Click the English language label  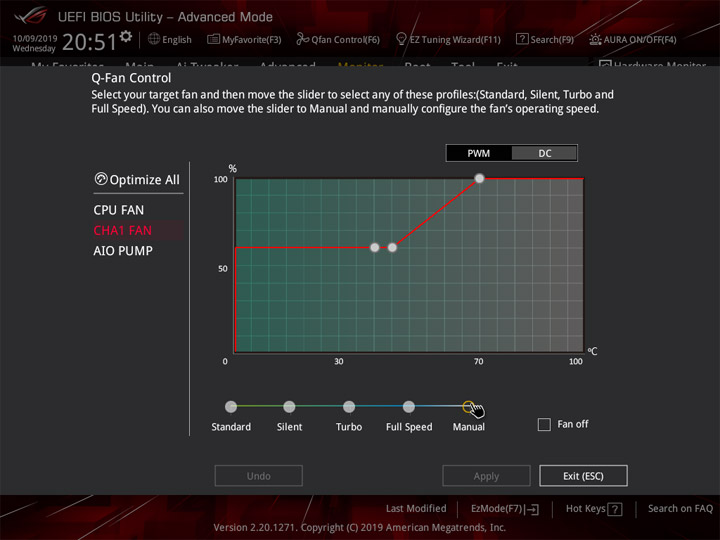(177, 39)
